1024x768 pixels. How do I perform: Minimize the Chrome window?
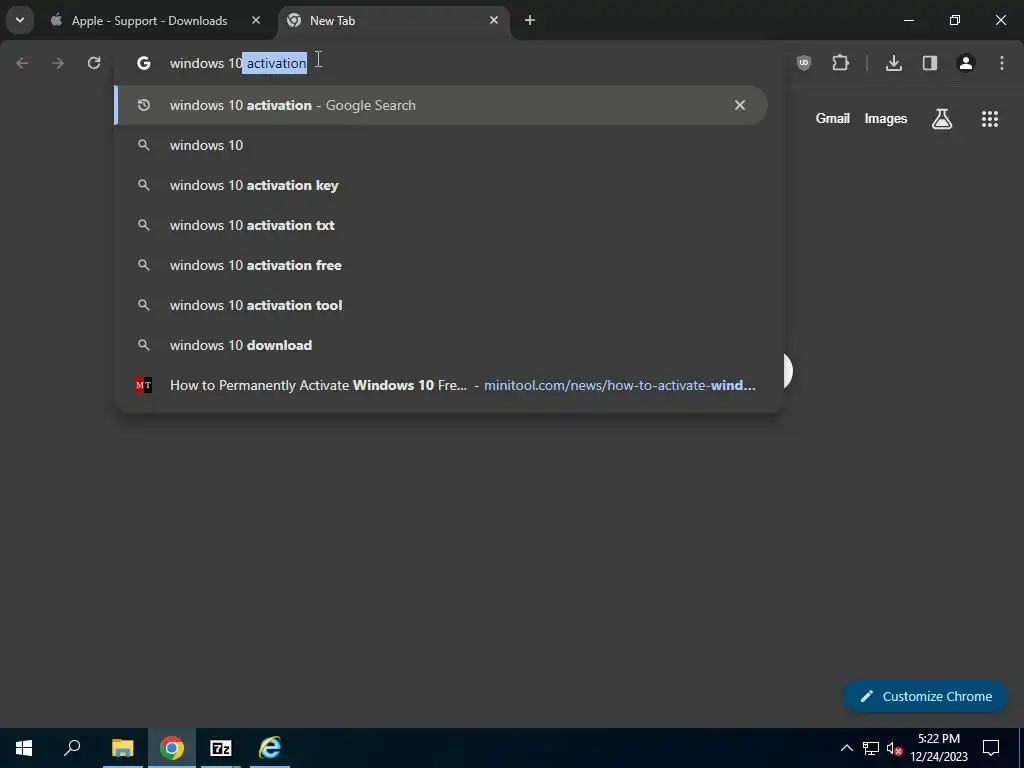pyautogui.click(x=908, y=20)
